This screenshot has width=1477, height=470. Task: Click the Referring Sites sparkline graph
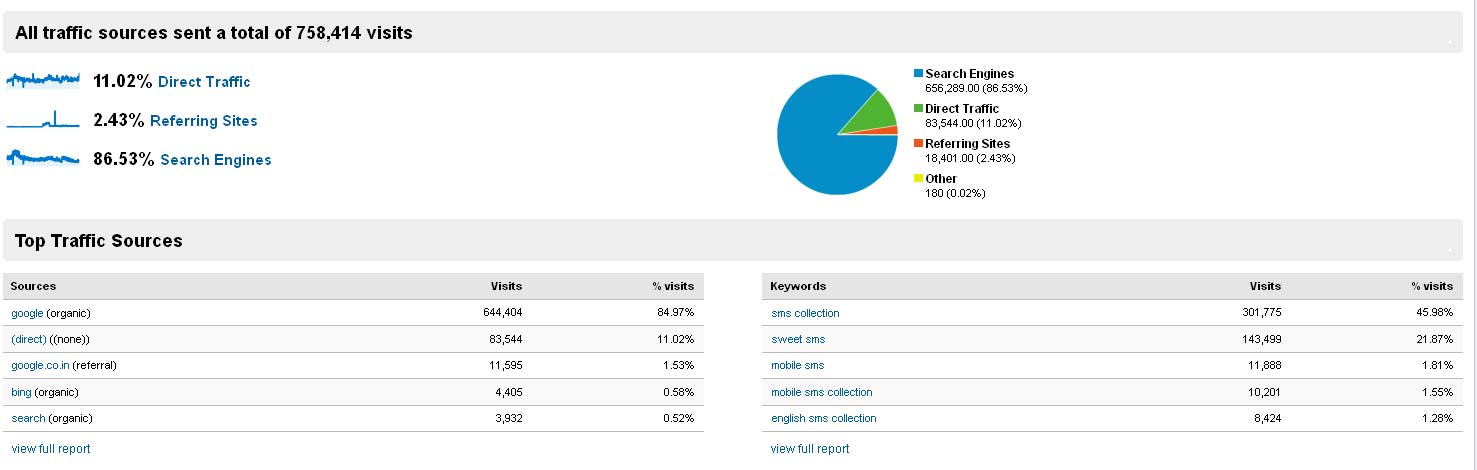[x=43, y=119]
